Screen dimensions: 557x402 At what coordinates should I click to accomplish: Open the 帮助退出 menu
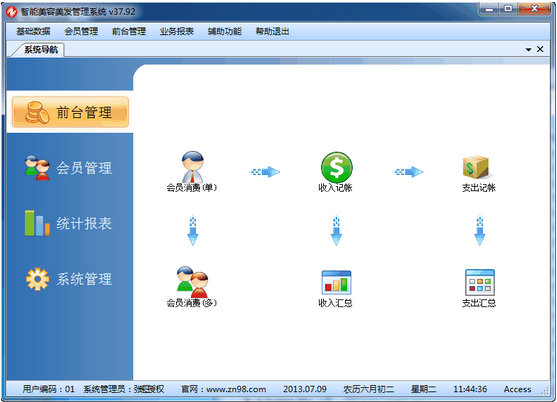272,31
